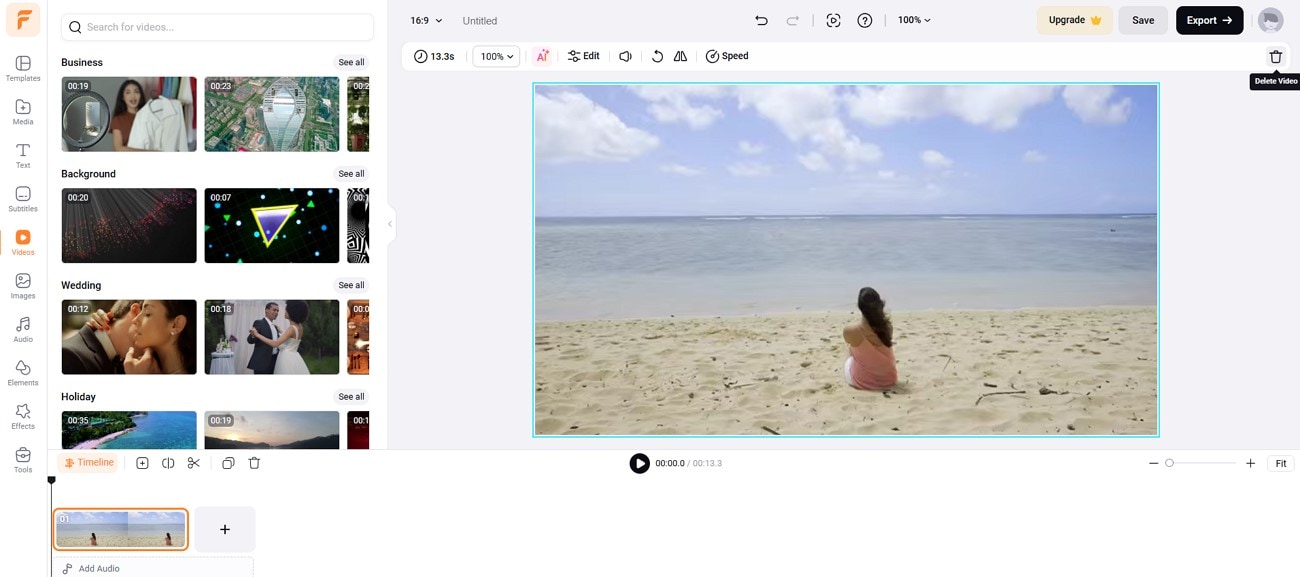Select the 00:19 Holiday sunset thumbnail
The height and width of the screenshot is (577, 1300).
(x=272, y=430)
